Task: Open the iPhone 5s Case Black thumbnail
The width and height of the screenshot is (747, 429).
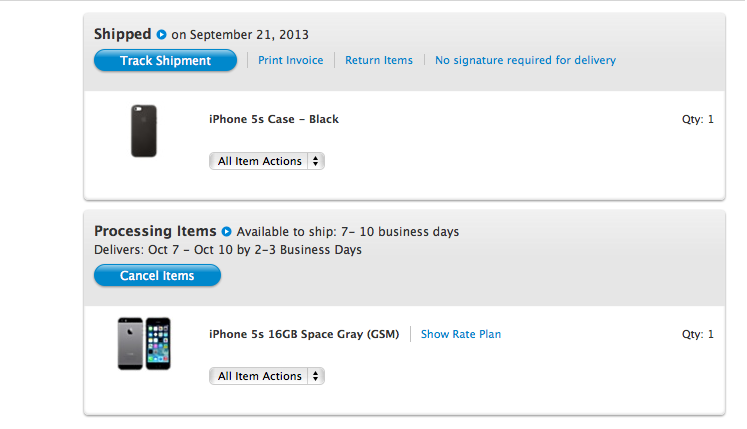Action: (x=144, y=131)
